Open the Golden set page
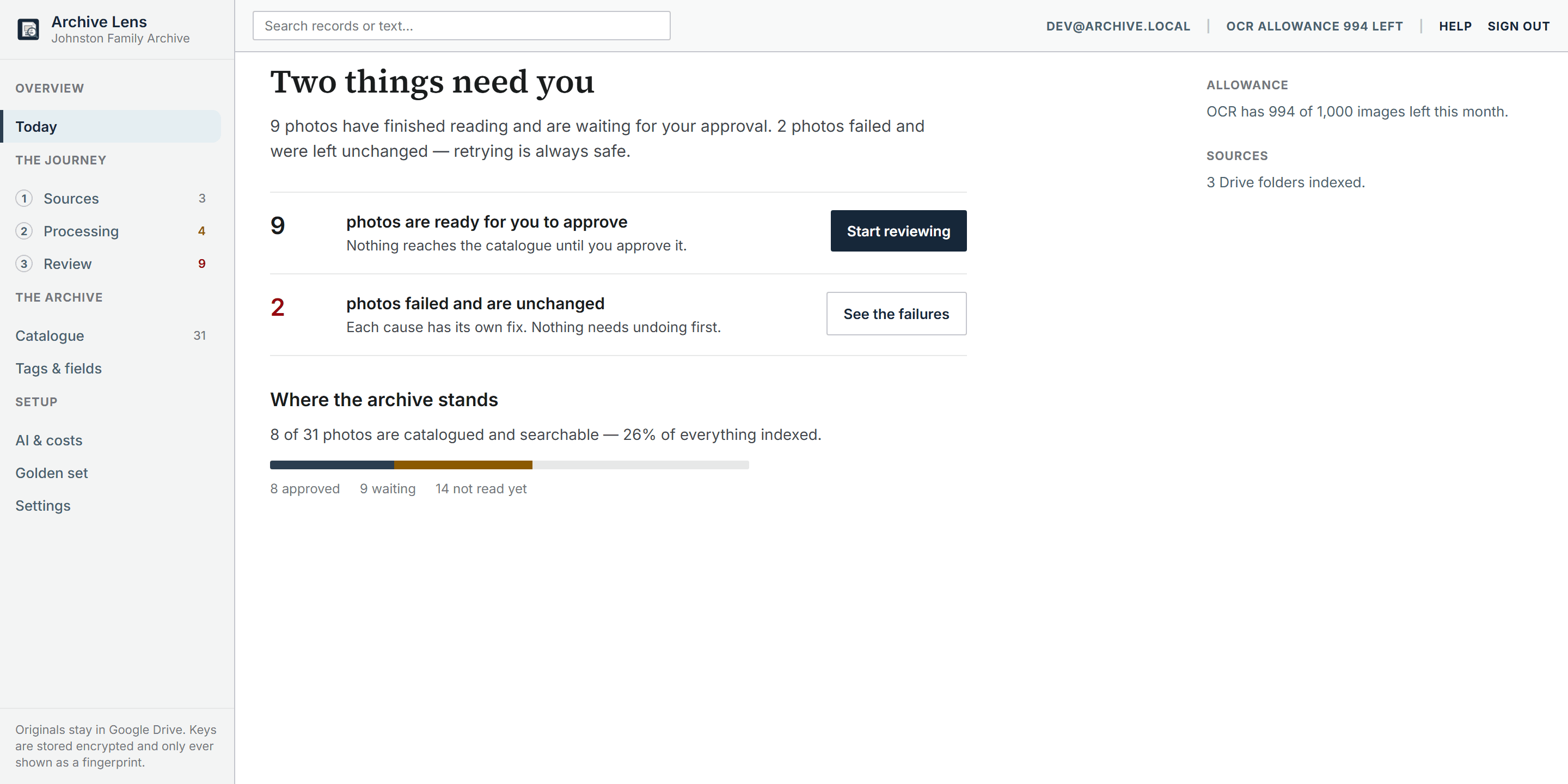The image size is (1568, 784). (111, 473)
